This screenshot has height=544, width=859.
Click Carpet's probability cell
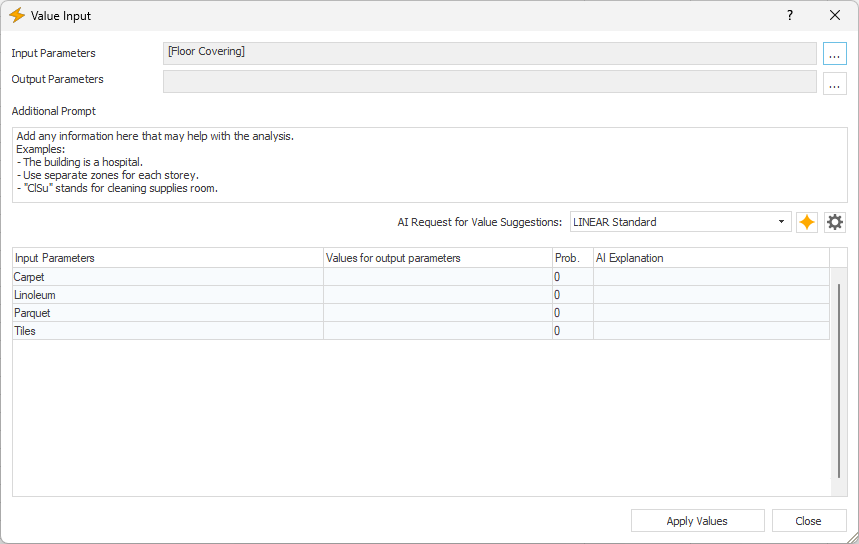tap(573, 277)
